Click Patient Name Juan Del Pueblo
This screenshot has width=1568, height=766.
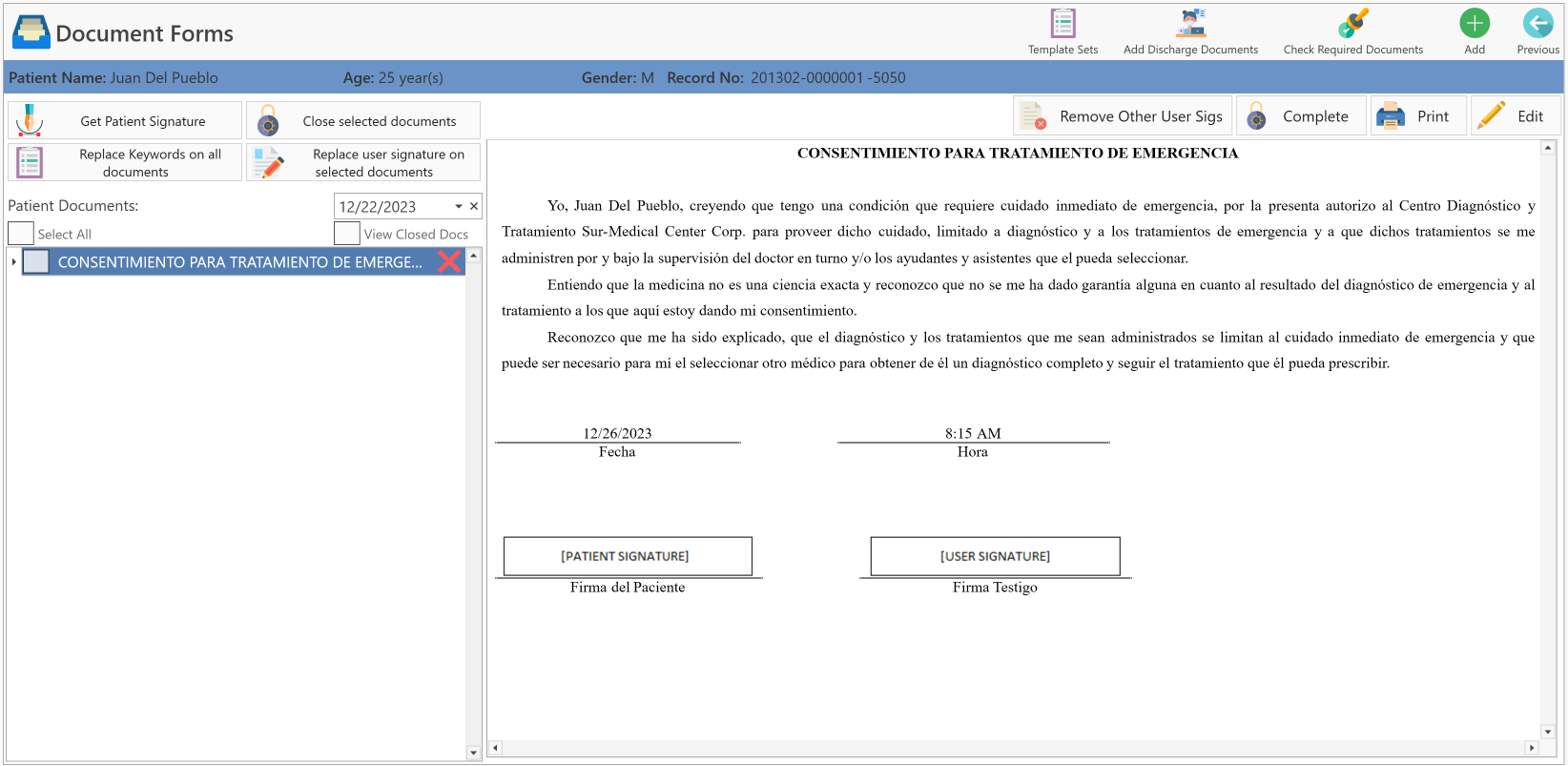[113, 78]
